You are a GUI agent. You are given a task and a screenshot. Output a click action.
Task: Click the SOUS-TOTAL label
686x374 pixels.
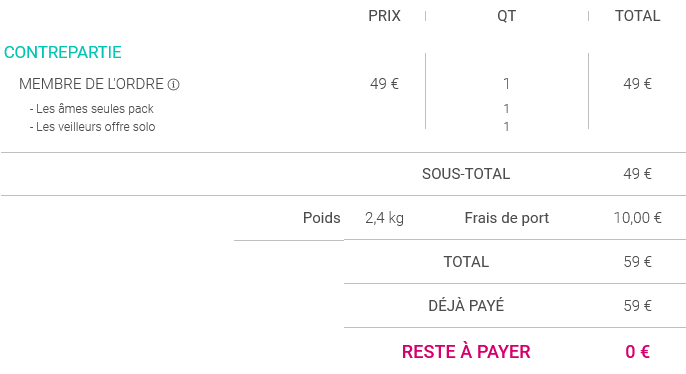[x=466, y=174]
